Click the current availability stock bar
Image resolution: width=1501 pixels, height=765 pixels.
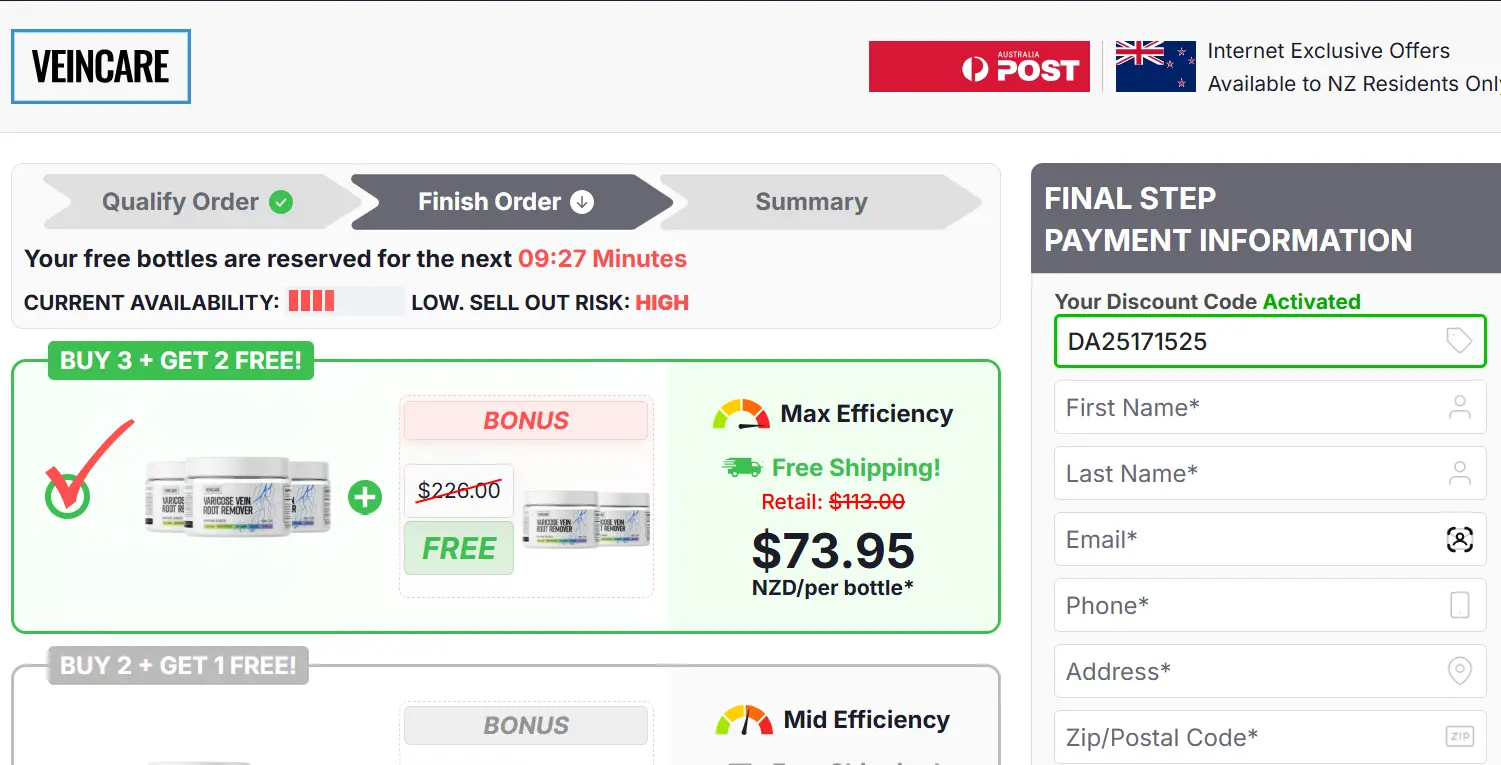[x=345, y=302]
